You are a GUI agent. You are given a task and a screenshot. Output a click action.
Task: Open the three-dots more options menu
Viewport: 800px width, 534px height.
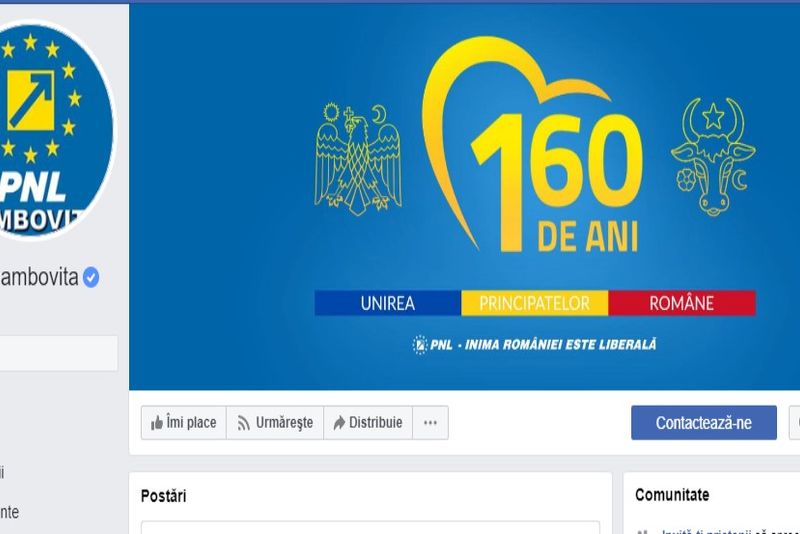click(x=430, y=422)
